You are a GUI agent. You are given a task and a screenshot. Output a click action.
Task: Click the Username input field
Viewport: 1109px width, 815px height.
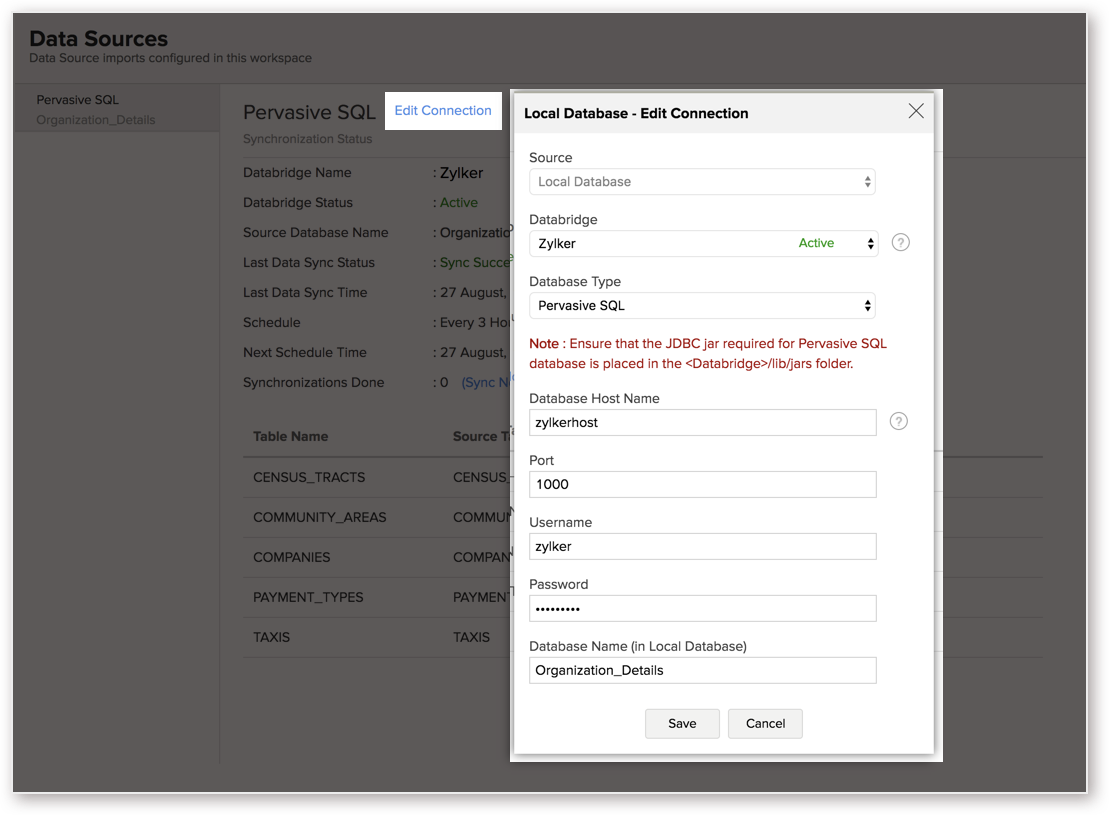[x=702, y=546]
